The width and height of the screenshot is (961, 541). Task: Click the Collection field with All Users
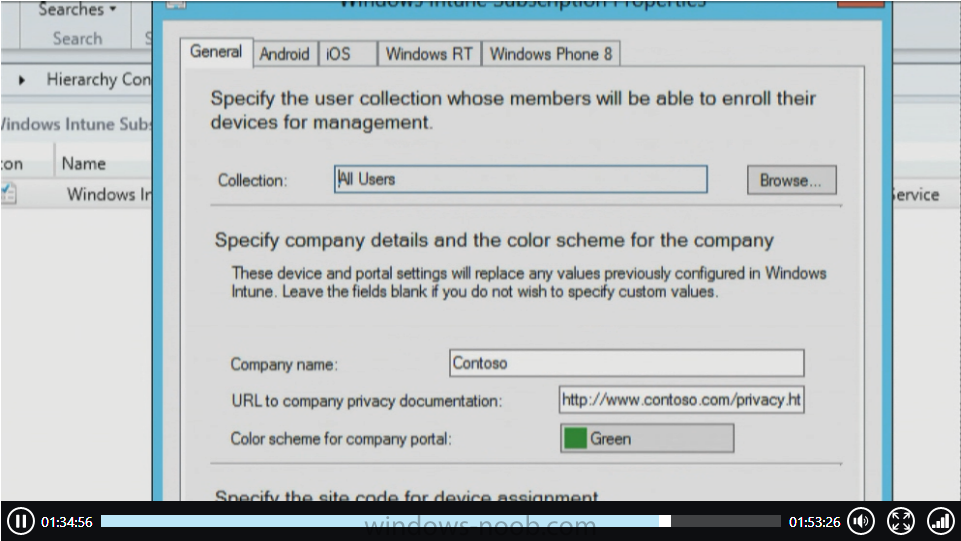[x=520, y=180]
